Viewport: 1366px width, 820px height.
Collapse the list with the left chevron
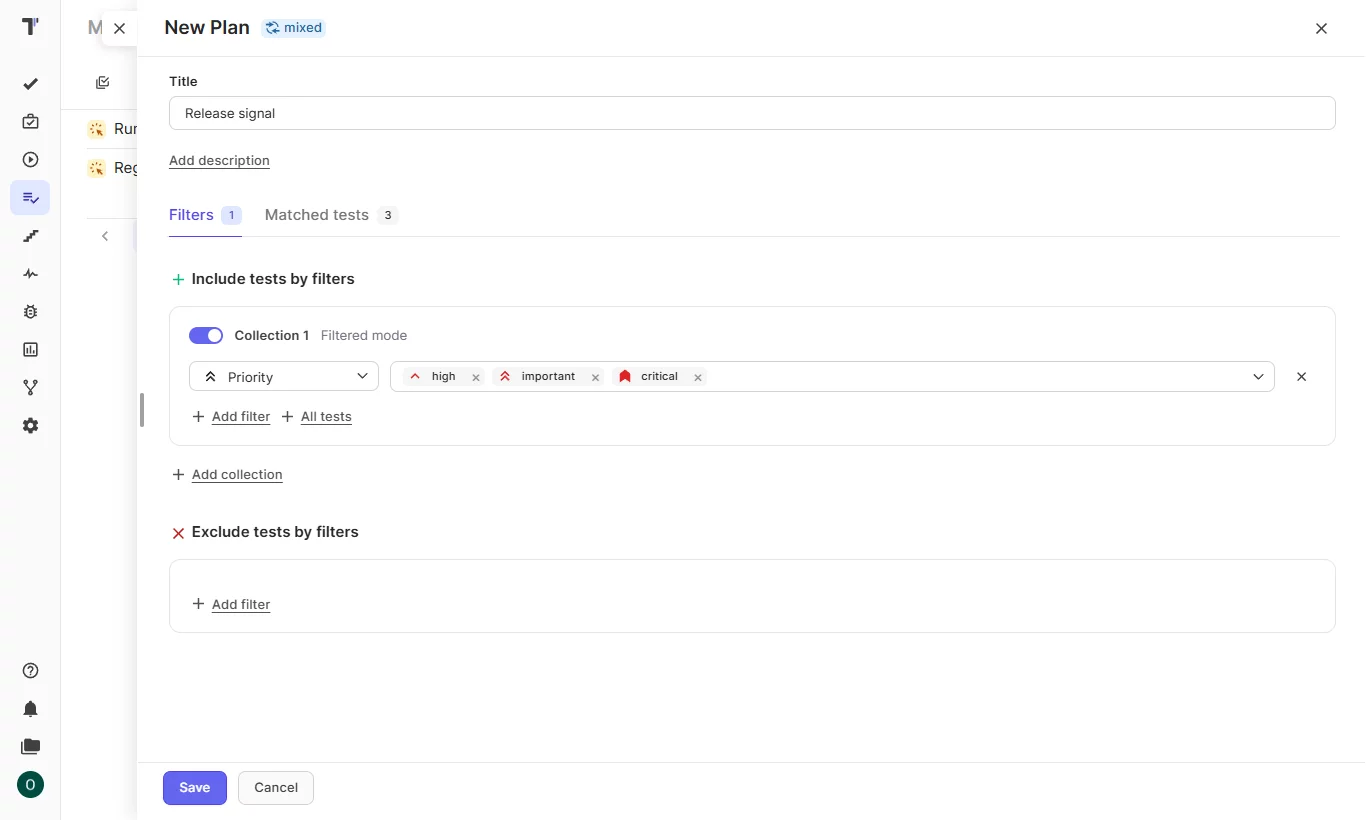point(105,236)
